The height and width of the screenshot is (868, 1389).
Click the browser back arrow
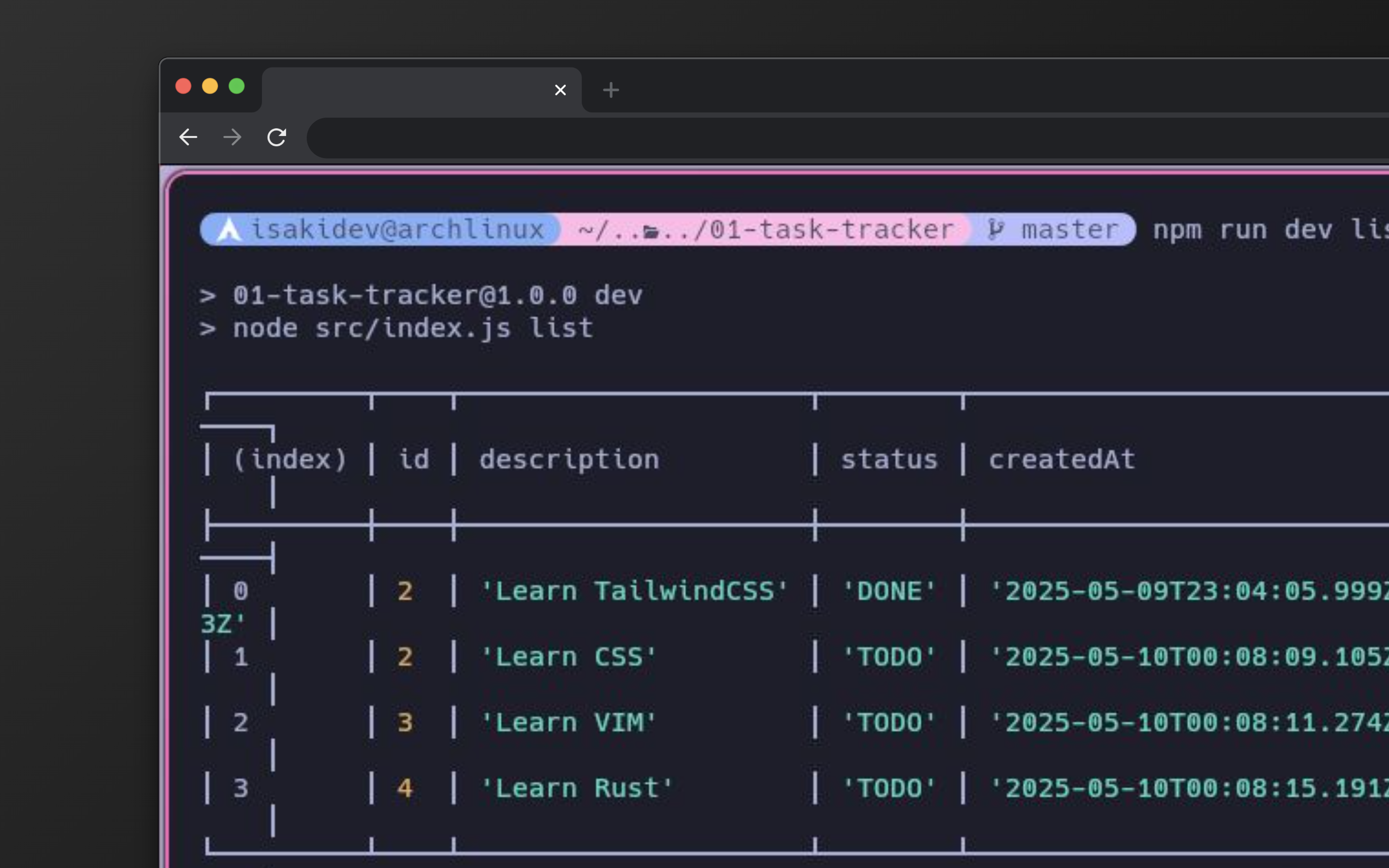point(188,137)
